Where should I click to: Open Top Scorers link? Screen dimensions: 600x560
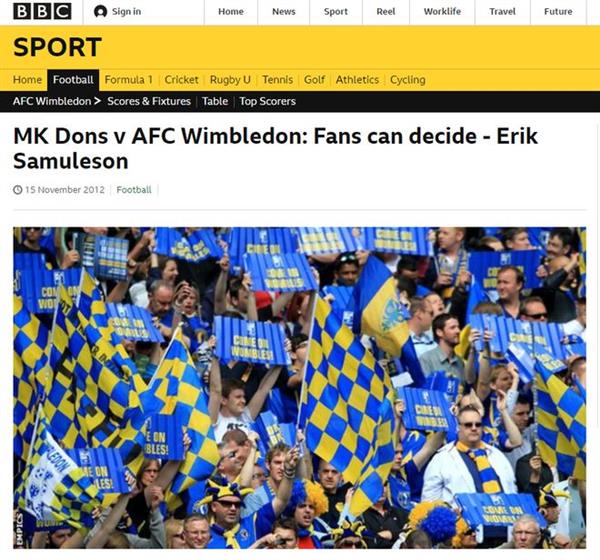267,101
